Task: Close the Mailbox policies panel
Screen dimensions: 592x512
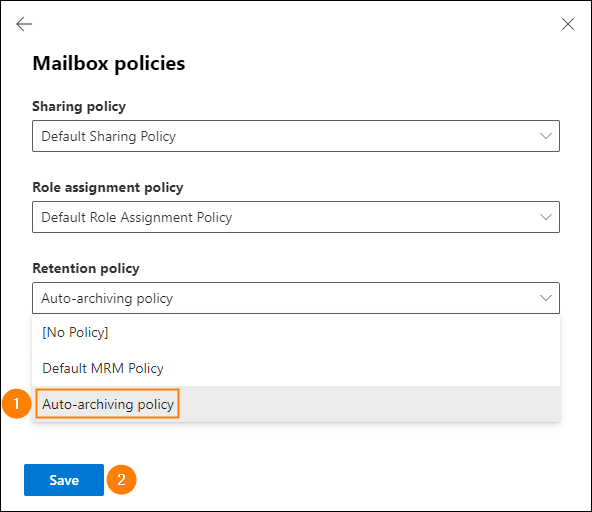Action: [567, 24]
